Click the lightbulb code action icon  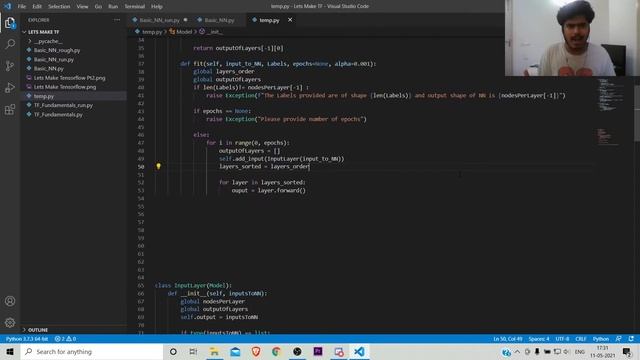158,166
